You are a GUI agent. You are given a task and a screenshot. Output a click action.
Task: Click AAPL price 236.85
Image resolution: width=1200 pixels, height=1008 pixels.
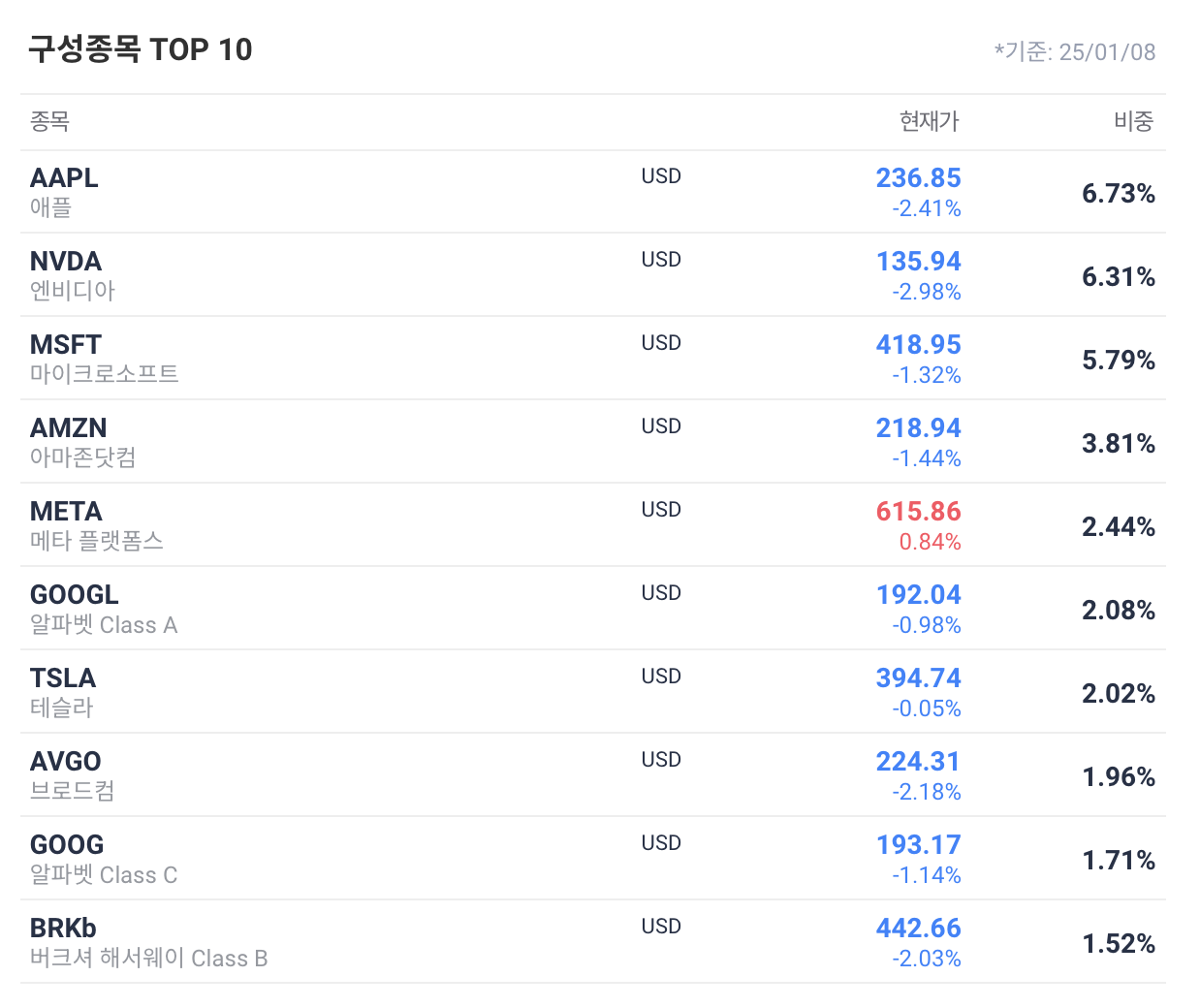(x=918, y=177)
